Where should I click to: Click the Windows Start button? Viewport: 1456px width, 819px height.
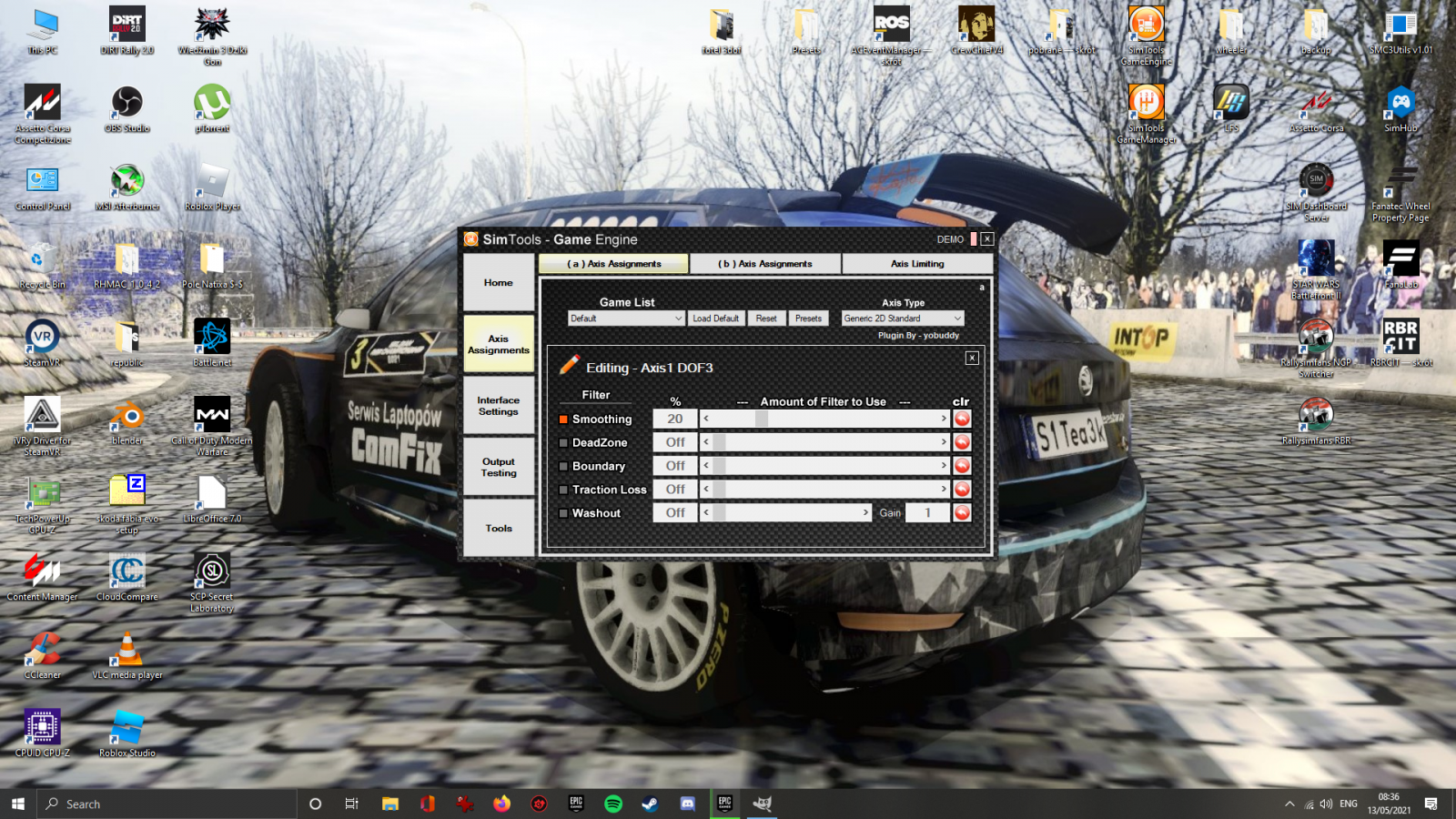(x=17, y=804)
